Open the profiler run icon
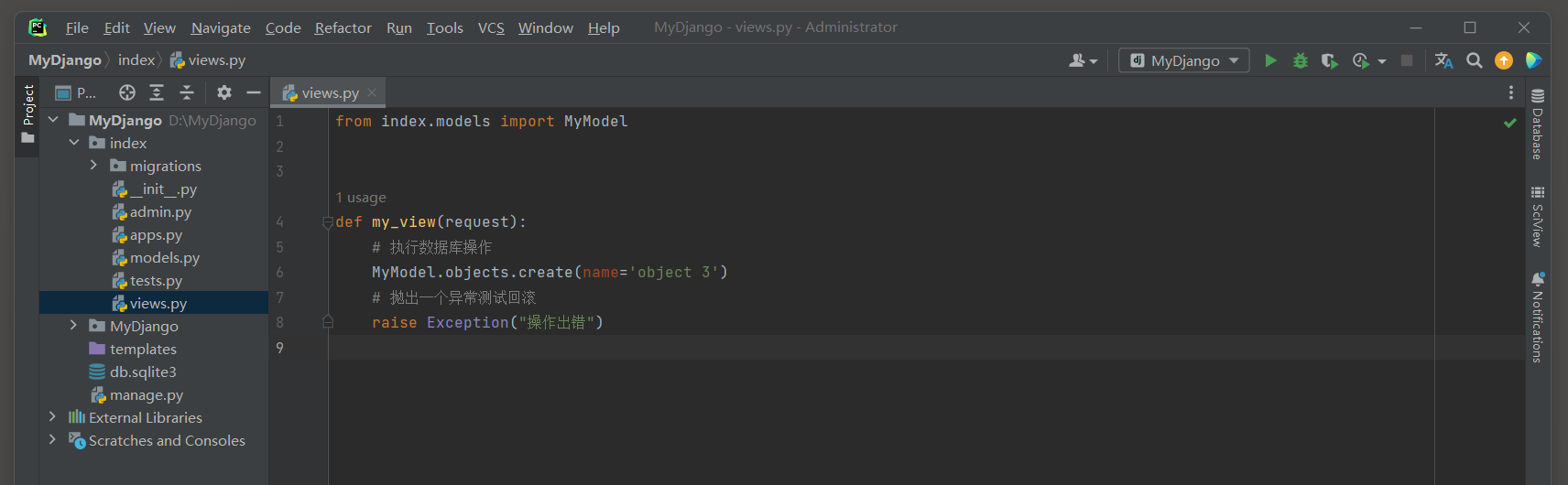The image size is (1568, 485). (1360, 60)
